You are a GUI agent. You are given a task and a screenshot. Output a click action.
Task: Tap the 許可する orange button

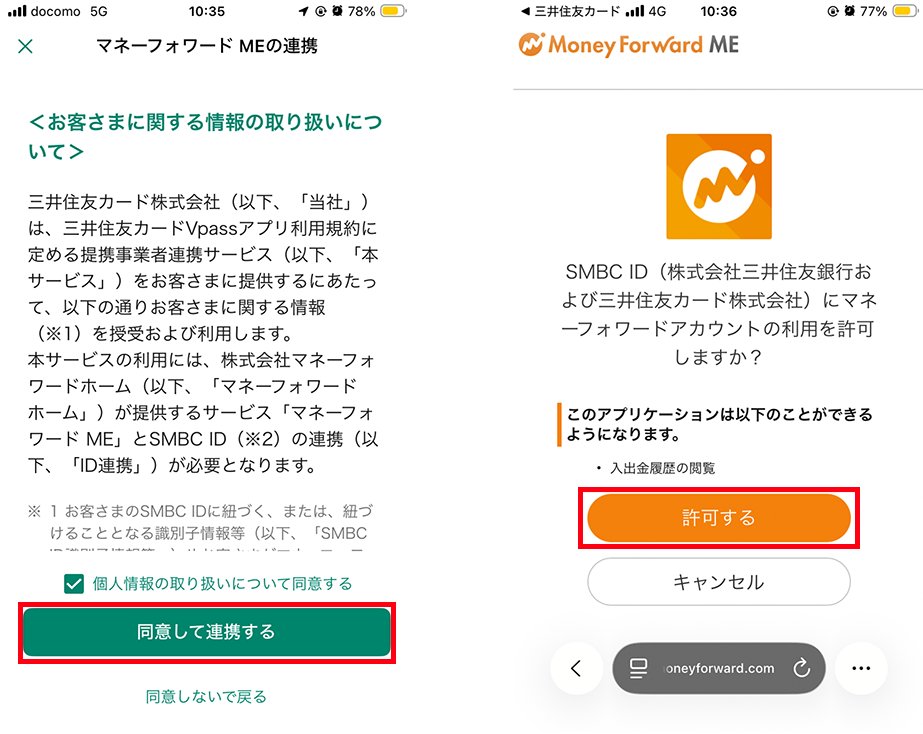718,518
